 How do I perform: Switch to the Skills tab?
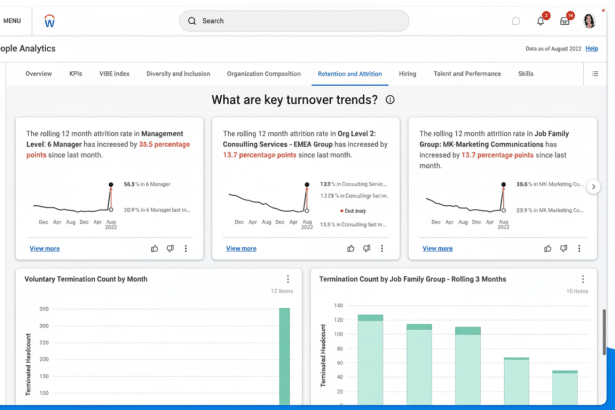(526, 74)
